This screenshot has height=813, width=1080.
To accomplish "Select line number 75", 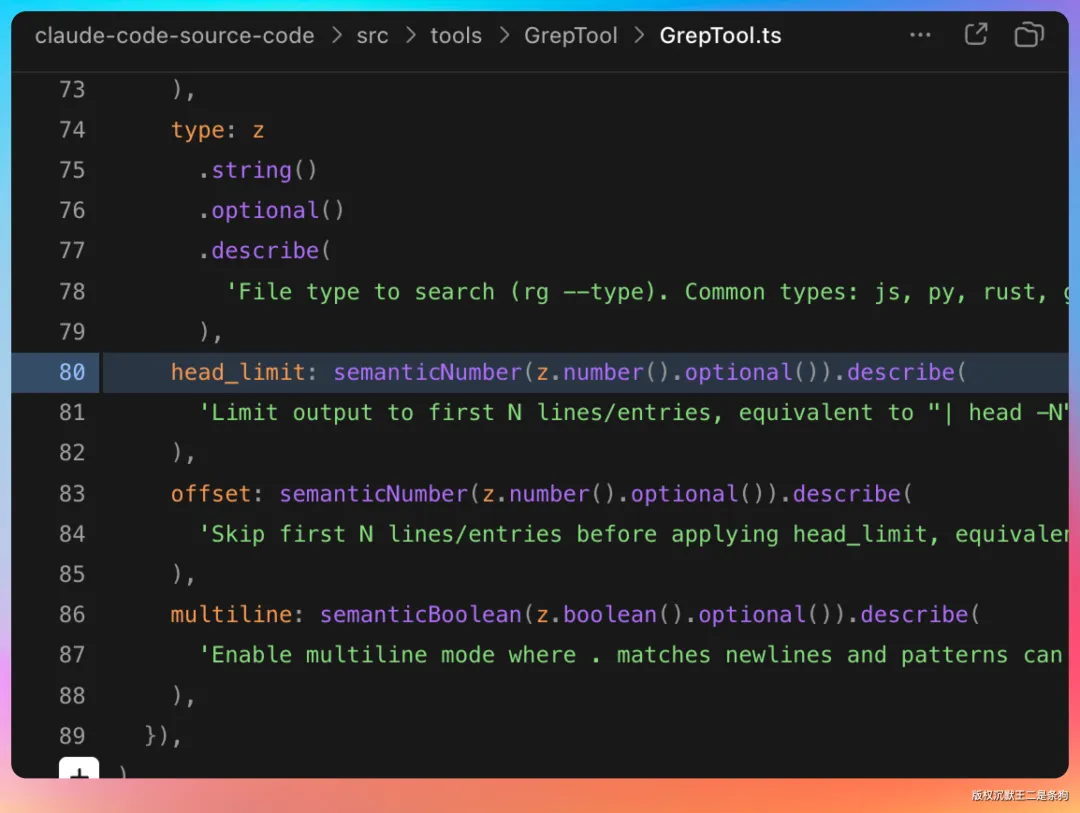I will pos(72,170).
